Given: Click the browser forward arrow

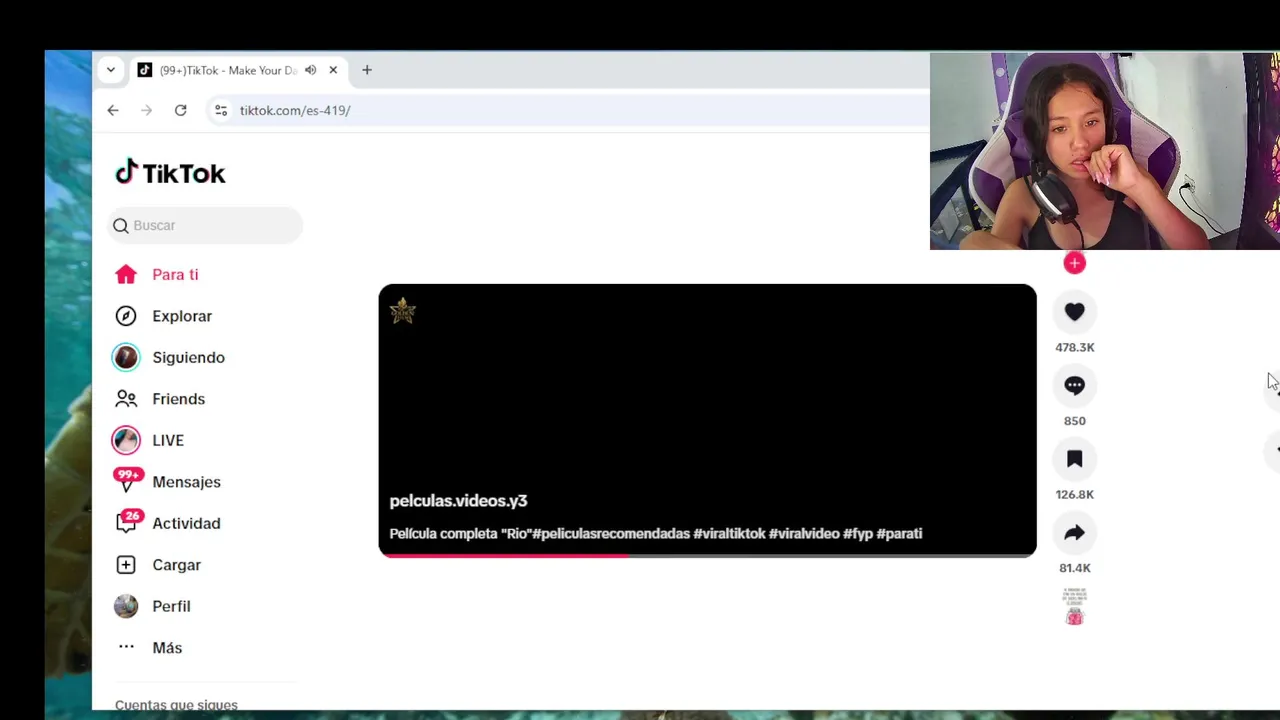Looking at the screenshot, I should click(147, 110).
